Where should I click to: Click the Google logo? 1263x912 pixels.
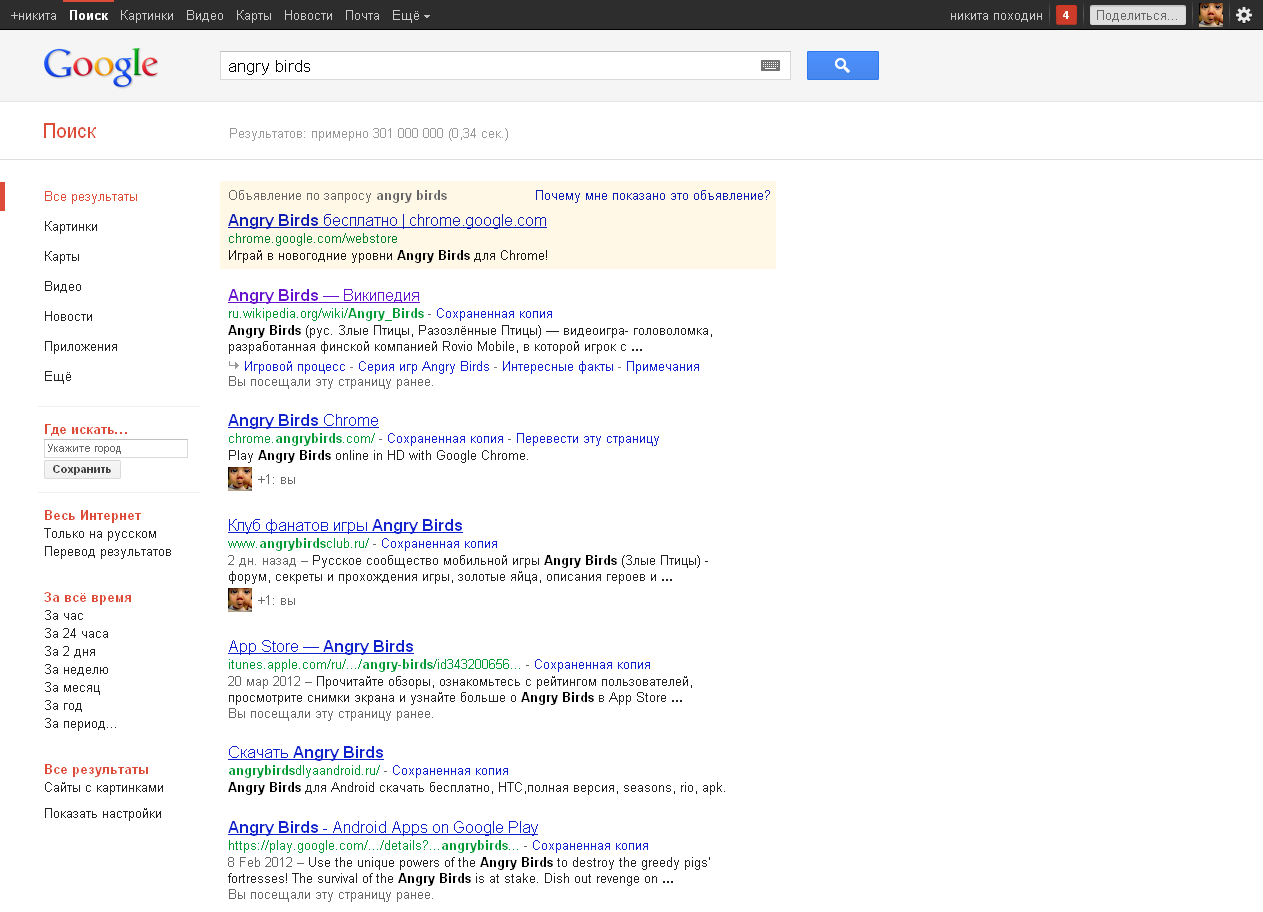(x=101, y=66)
